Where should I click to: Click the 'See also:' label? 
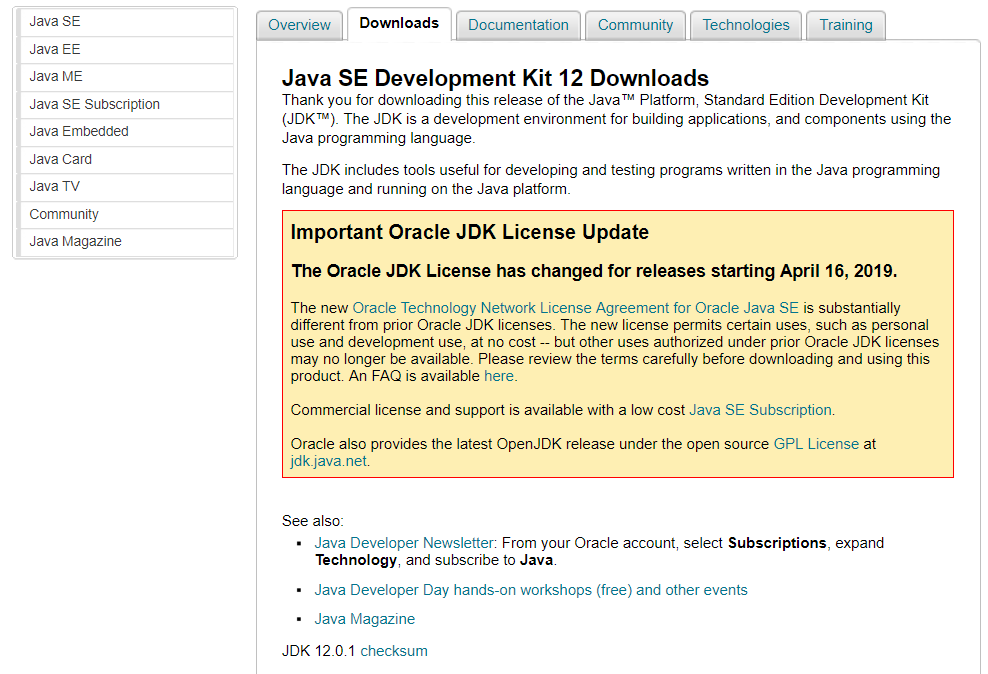[313, 522]
